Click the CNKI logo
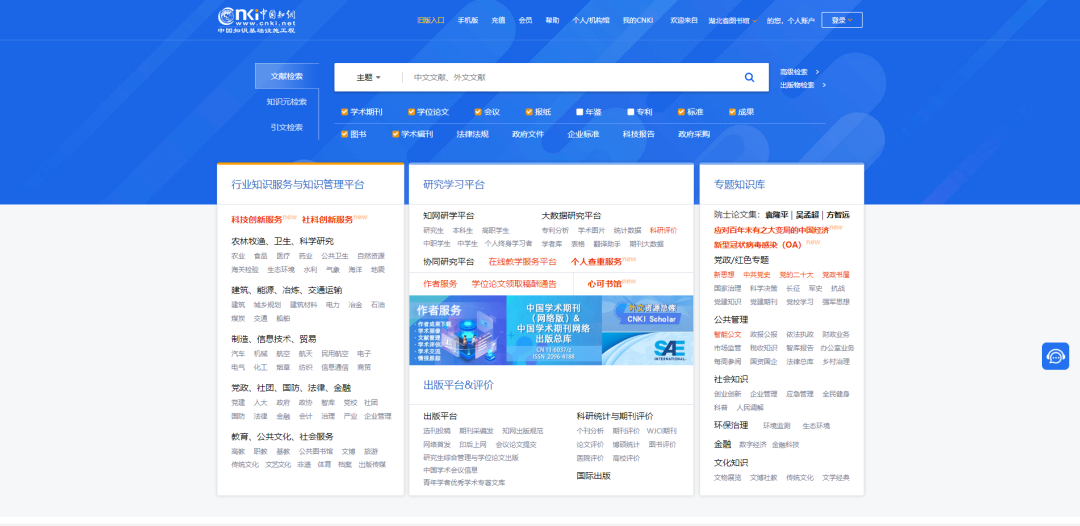The width and height of the screenshot is (1080, 526). (x=256, y=20)
